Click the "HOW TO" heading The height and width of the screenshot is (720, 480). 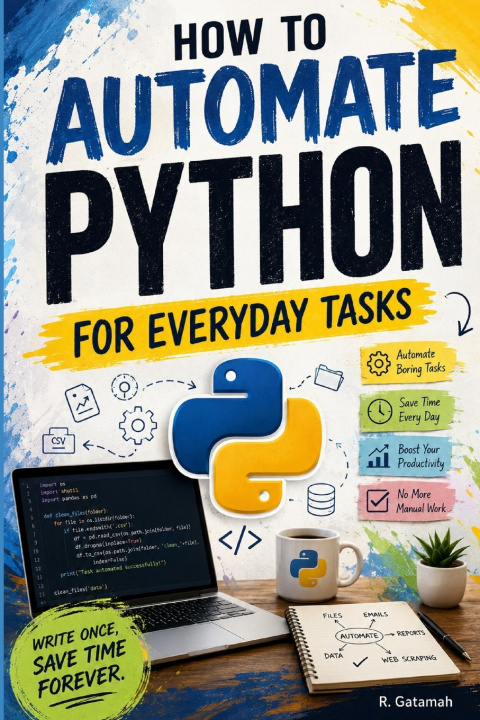pyautogui.click(x=250, y=35)
